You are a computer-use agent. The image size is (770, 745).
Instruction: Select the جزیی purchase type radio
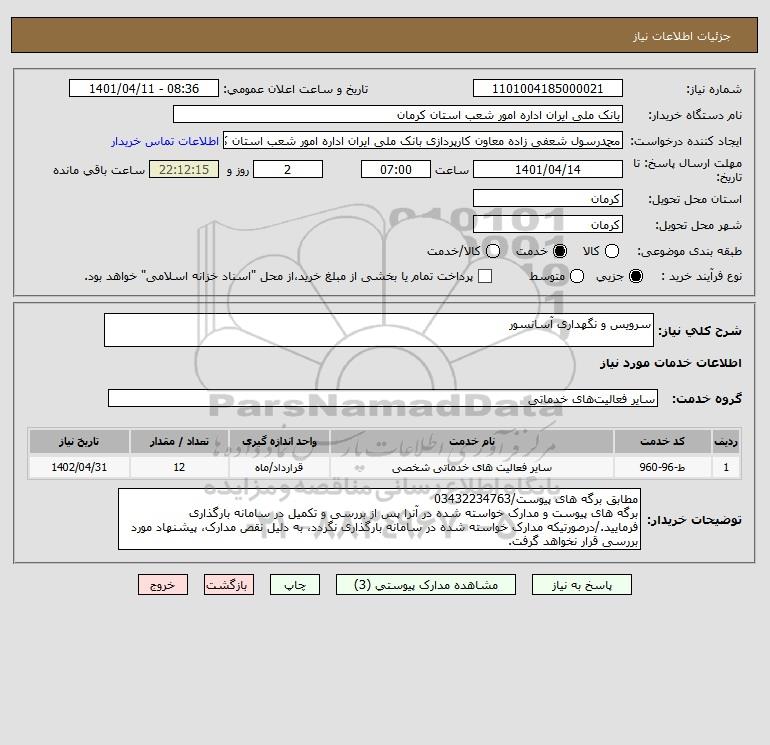pos(636,276)
